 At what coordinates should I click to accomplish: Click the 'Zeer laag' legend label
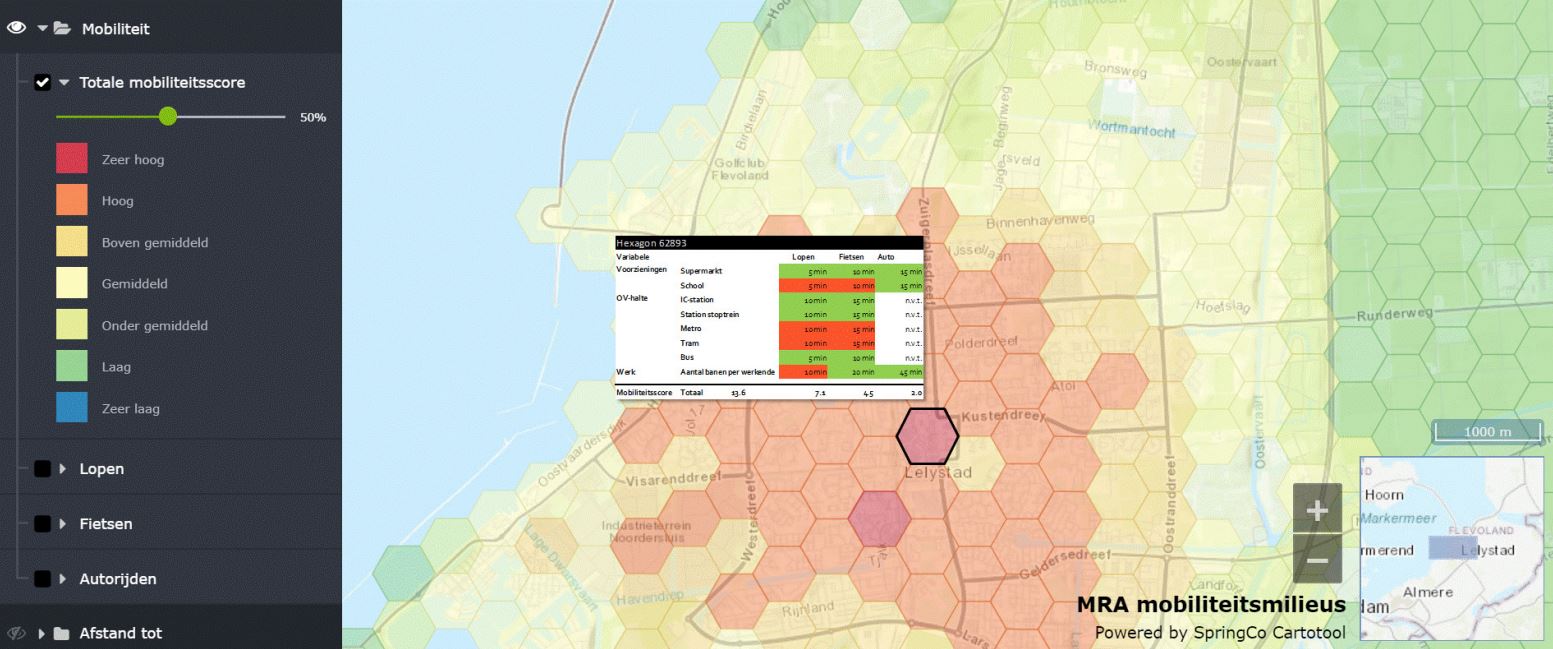(131, 409)
